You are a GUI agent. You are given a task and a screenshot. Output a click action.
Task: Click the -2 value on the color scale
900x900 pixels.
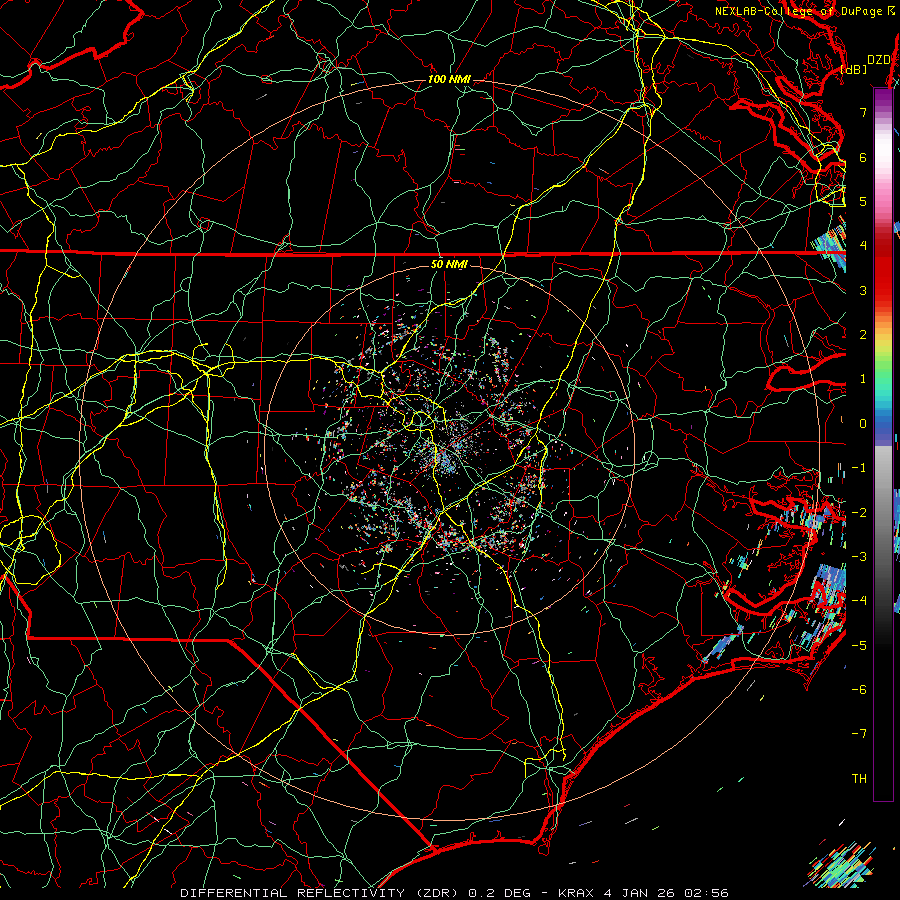[x=859, y=512]
